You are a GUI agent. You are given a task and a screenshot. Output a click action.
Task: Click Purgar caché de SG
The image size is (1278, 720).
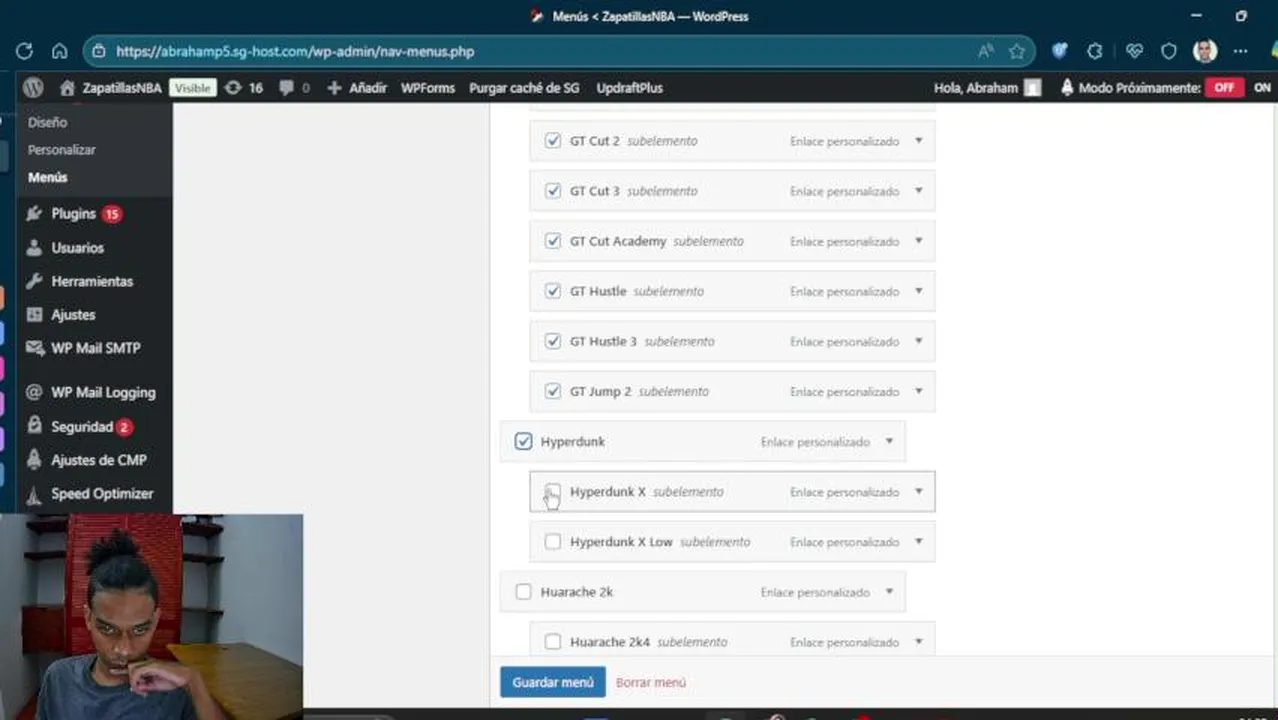tap(524, 88)
